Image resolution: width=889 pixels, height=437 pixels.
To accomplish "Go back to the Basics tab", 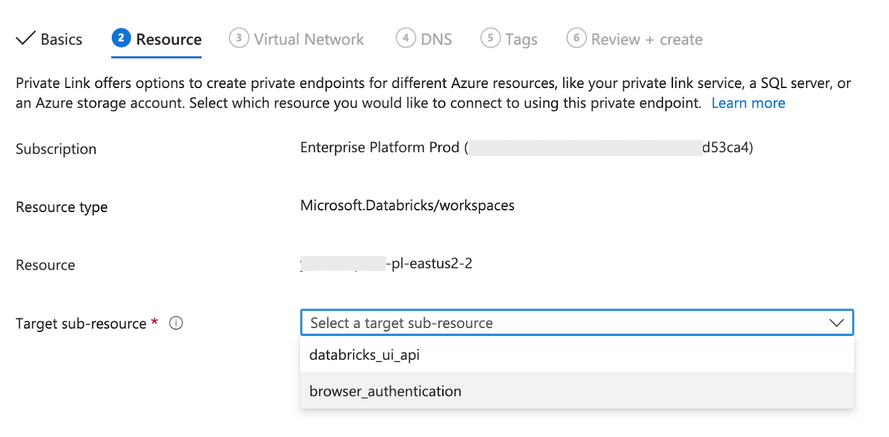I will (61, 40).
